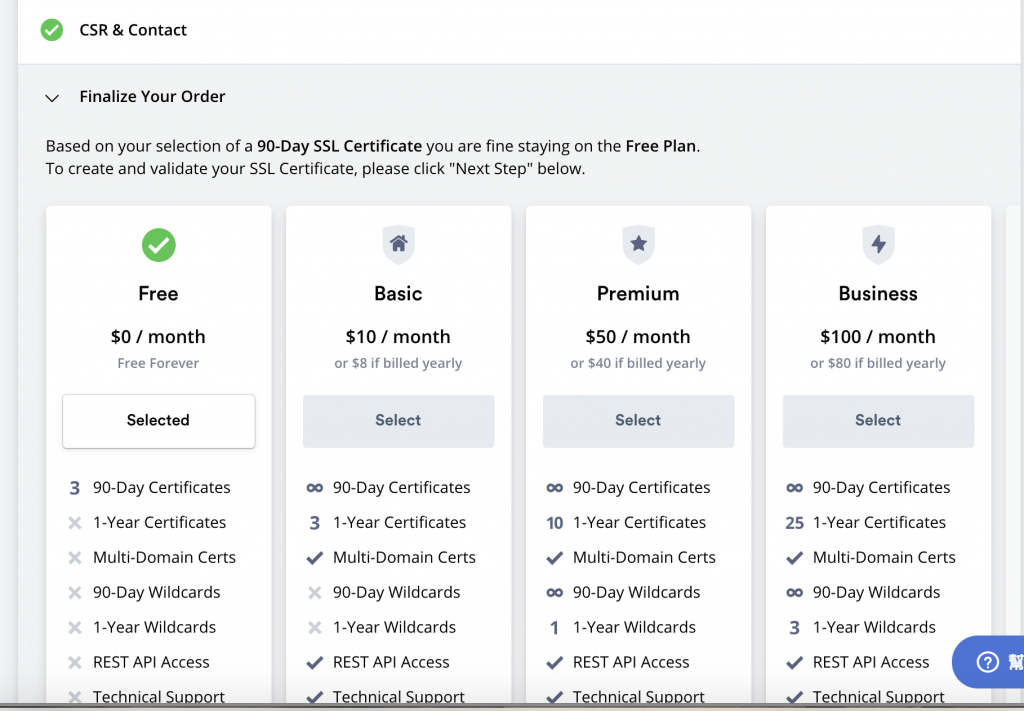Click the Business $100 / month price
Screen dimensions: 1024x711
click(x=878, y=337)
